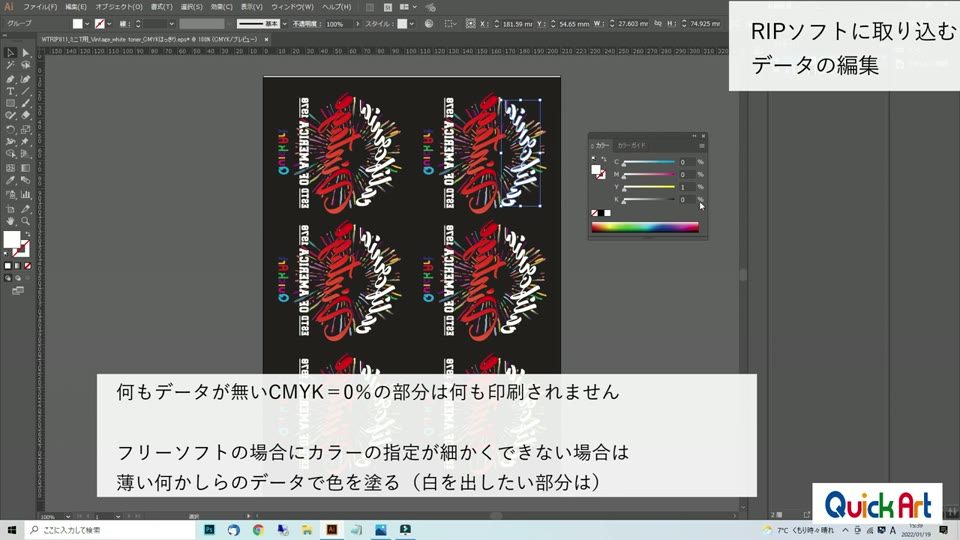Select the Direct Selection tool

[26, 53]
